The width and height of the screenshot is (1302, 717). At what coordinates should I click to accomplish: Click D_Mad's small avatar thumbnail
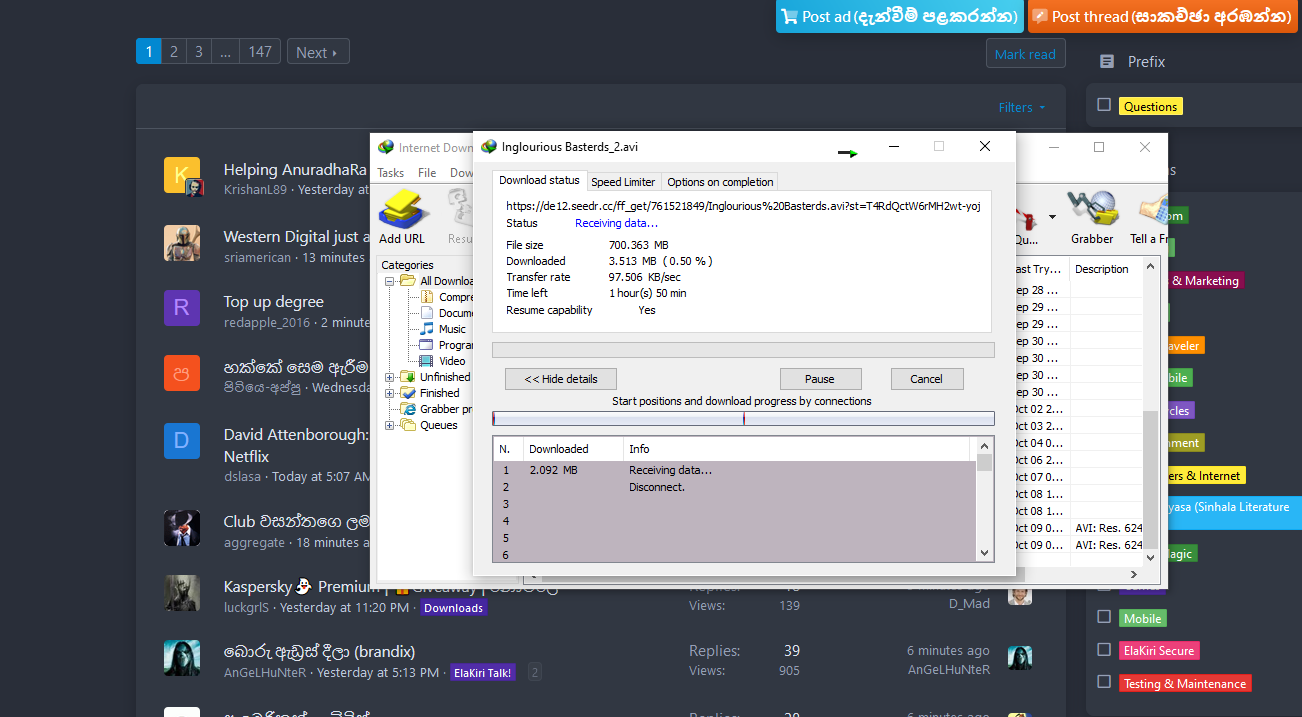pyautogui.click(x=1019, y=593)
